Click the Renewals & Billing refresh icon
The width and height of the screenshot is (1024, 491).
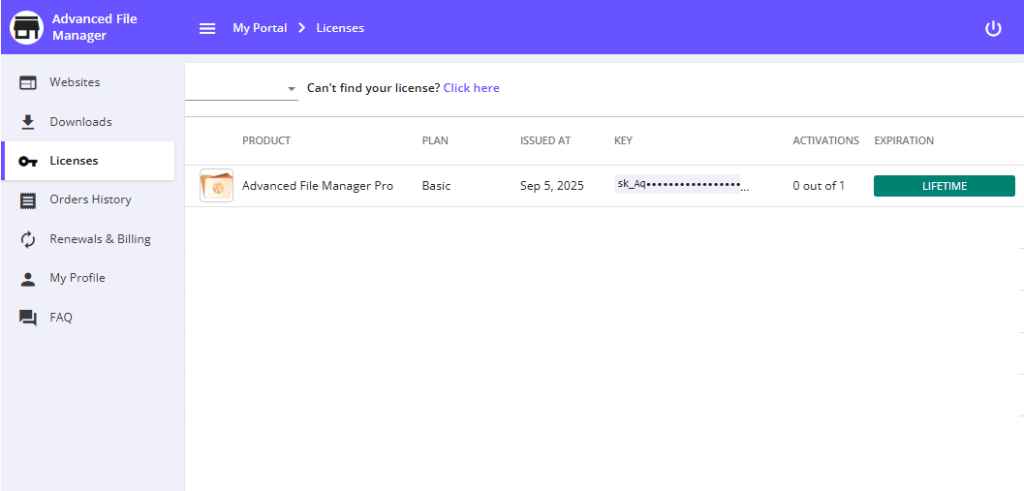click(x=27, y=240)
